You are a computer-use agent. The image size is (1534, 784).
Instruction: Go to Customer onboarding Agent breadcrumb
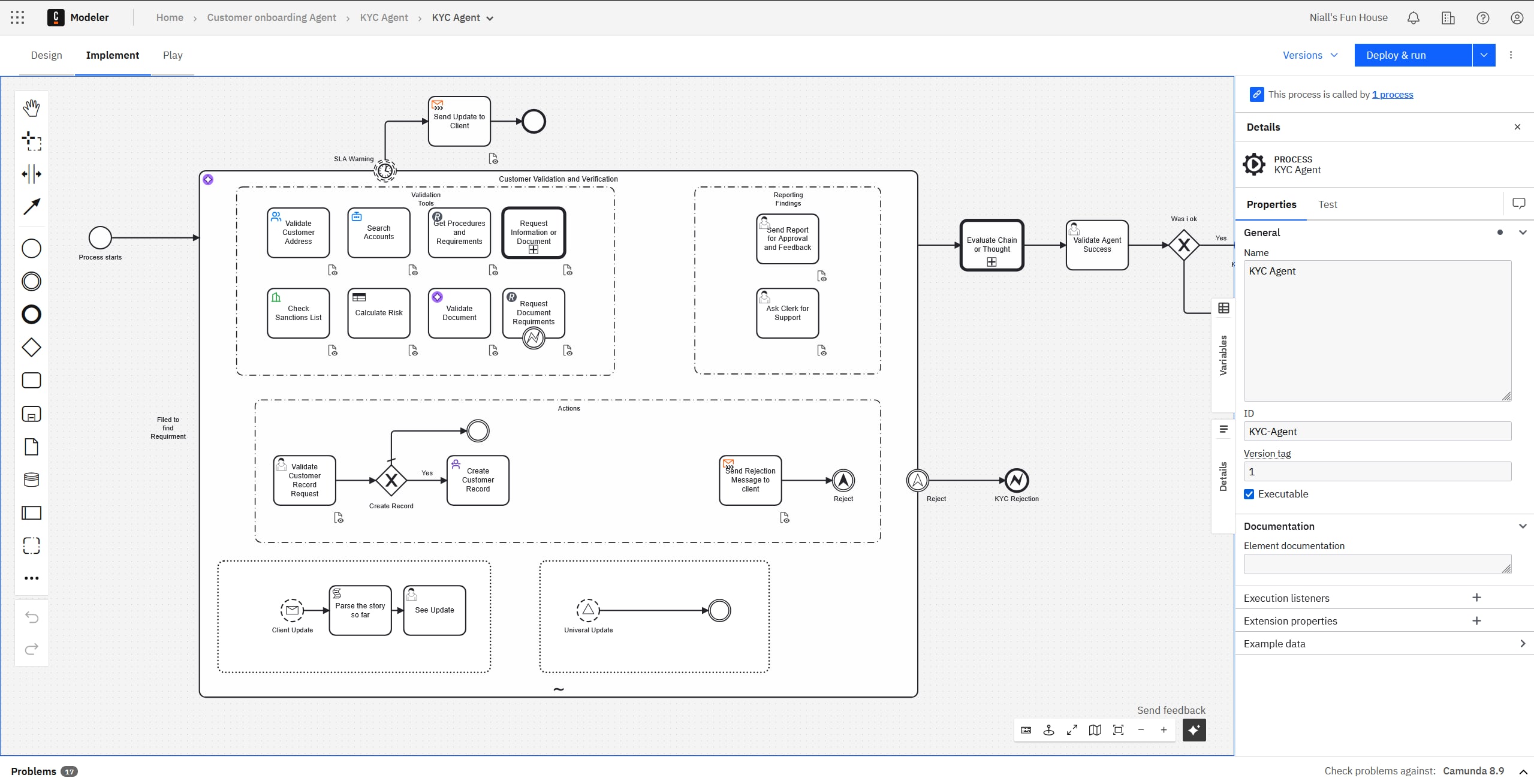272,17
